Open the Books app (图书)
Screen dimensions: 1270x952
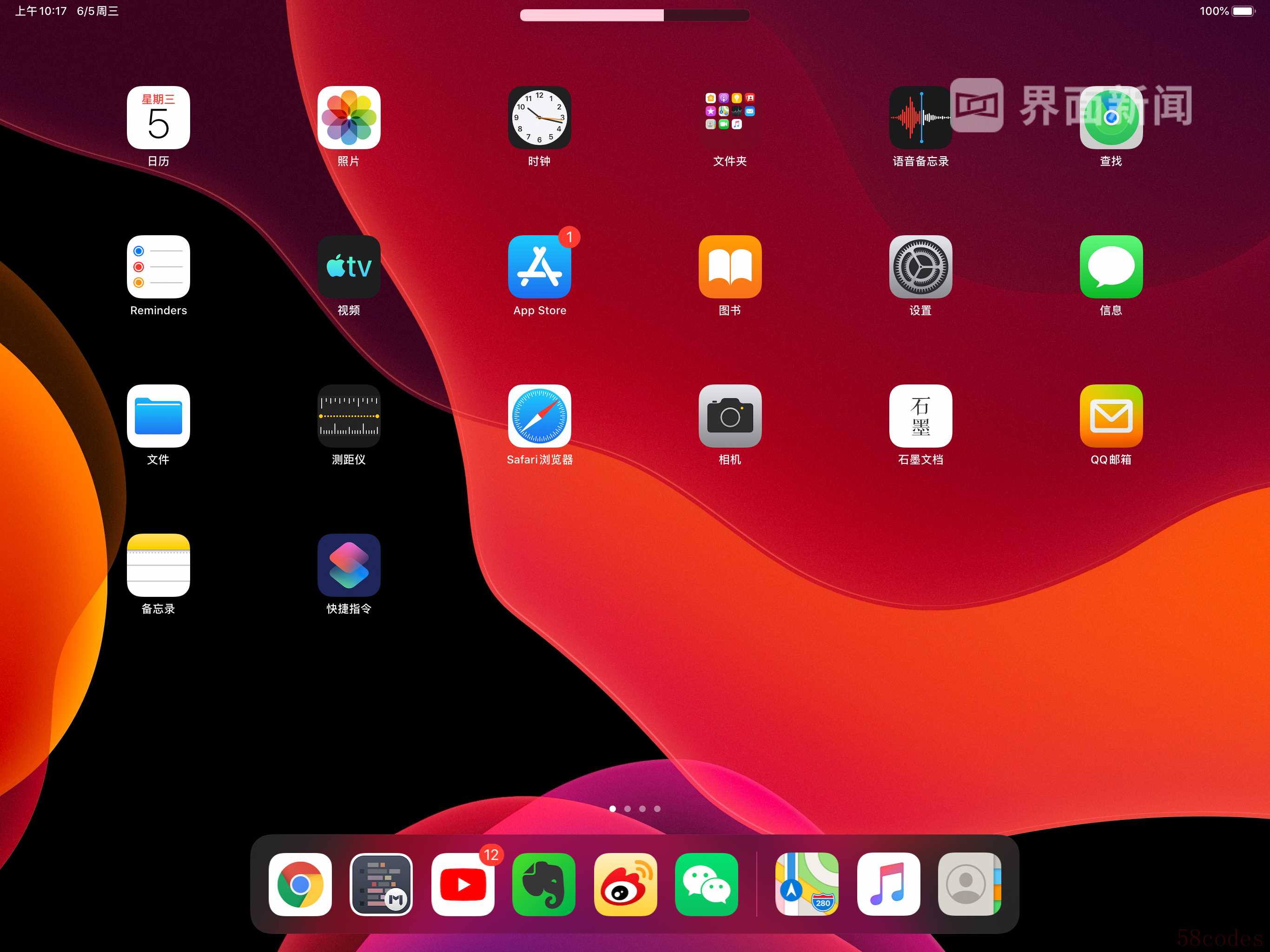pos(730,267)
